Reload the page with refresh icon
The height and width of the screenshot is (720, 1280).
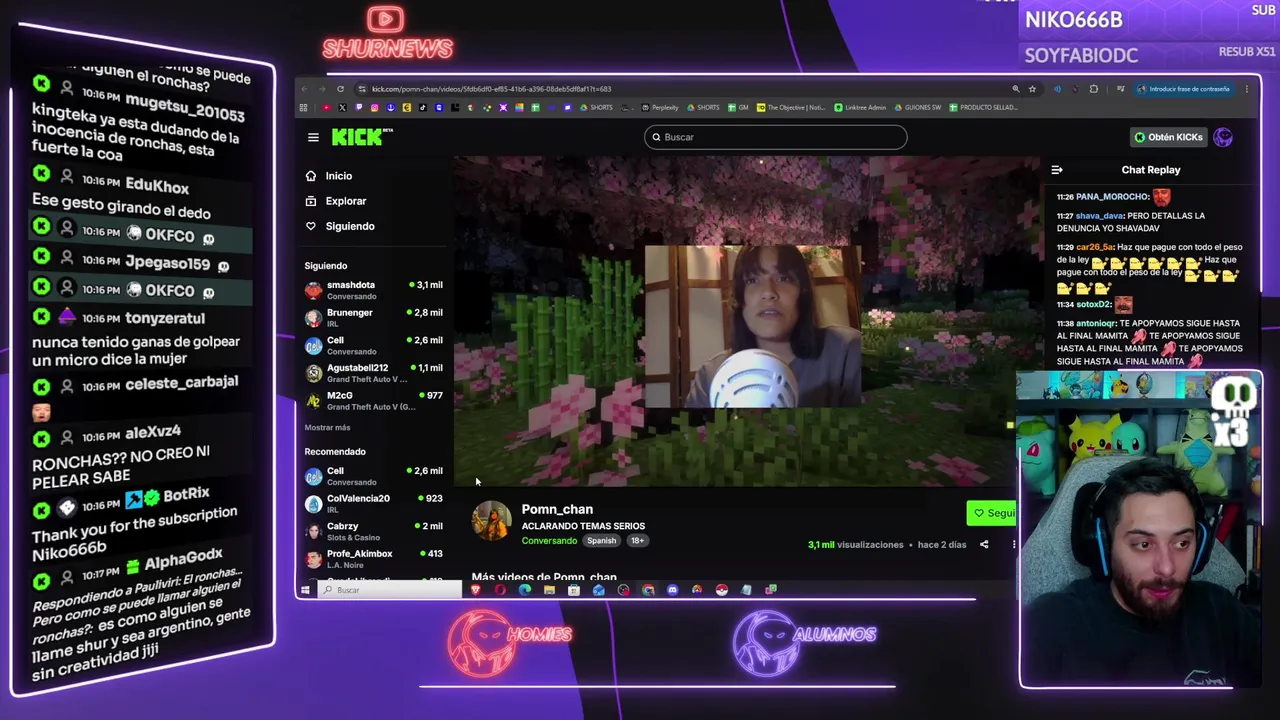340,89
